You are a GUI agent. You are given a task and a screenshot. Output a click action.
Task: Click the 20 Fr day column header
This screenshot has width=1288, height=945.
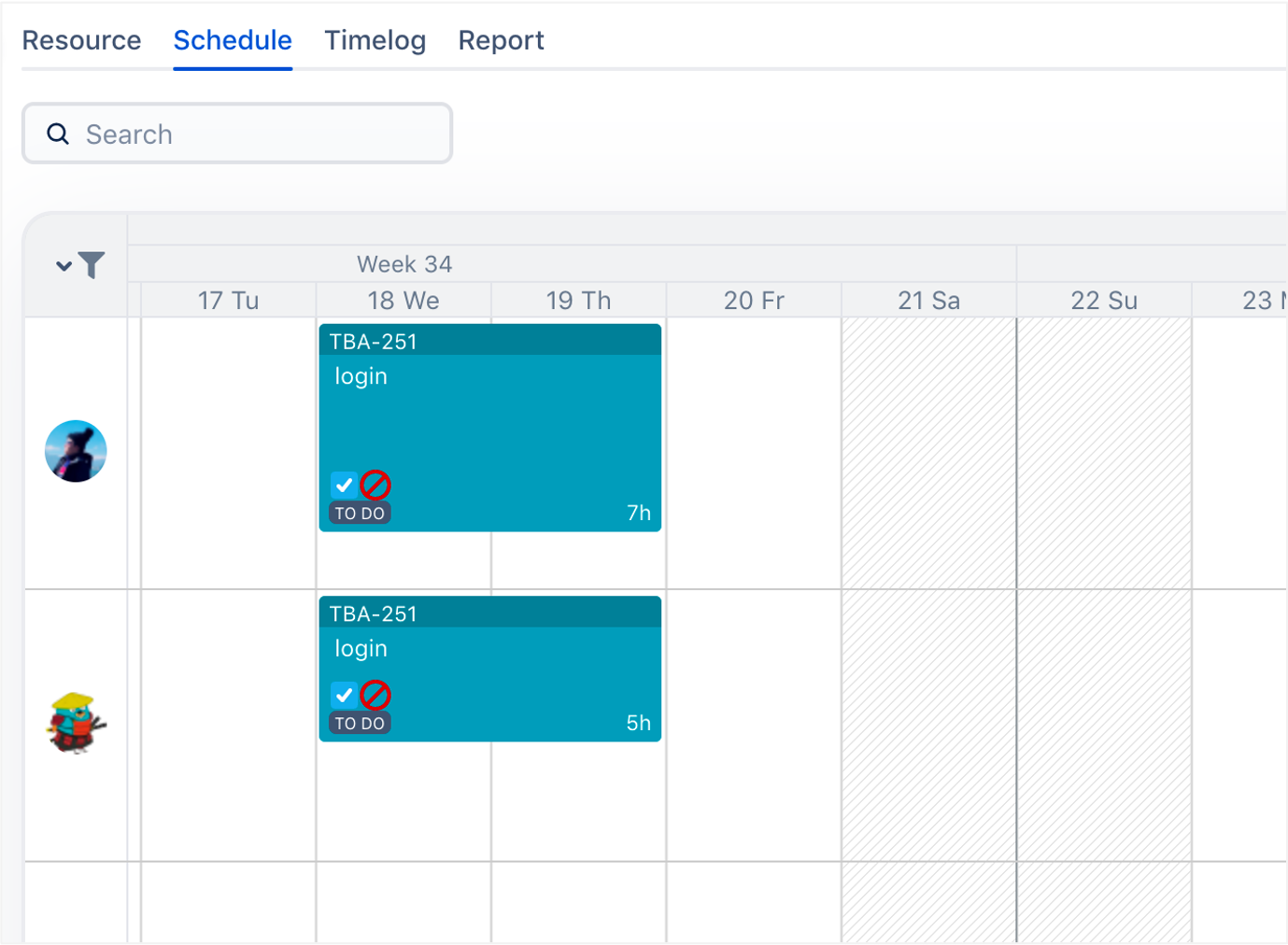754,301
